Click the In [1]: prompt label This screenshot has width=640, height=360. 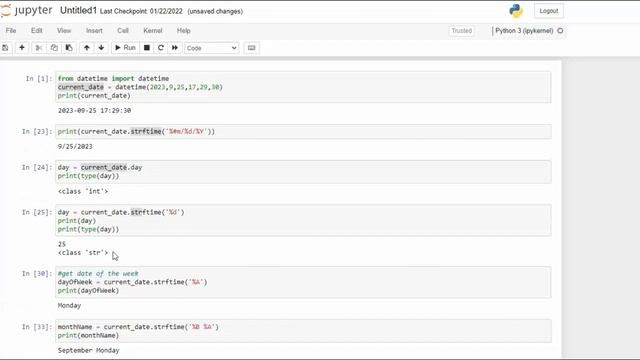click(39, 78)
